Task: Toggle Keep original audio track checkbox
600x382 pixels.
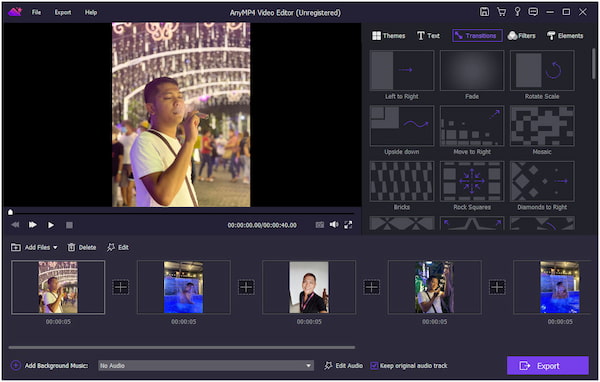Action: tap(374, 366)
